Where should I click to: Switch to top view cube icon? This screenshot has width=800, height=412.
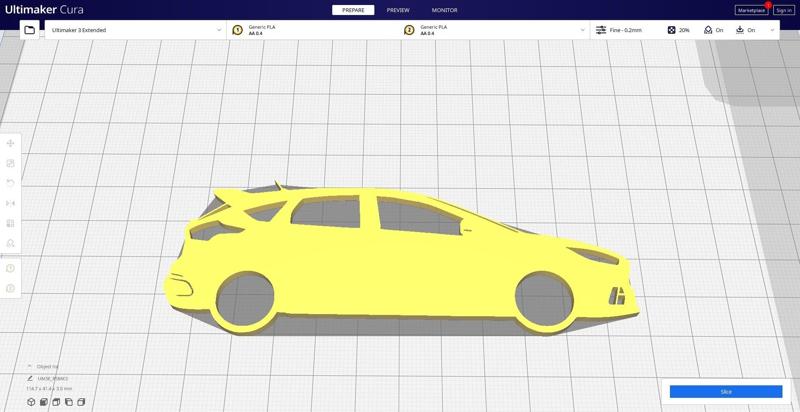[56, 402]
